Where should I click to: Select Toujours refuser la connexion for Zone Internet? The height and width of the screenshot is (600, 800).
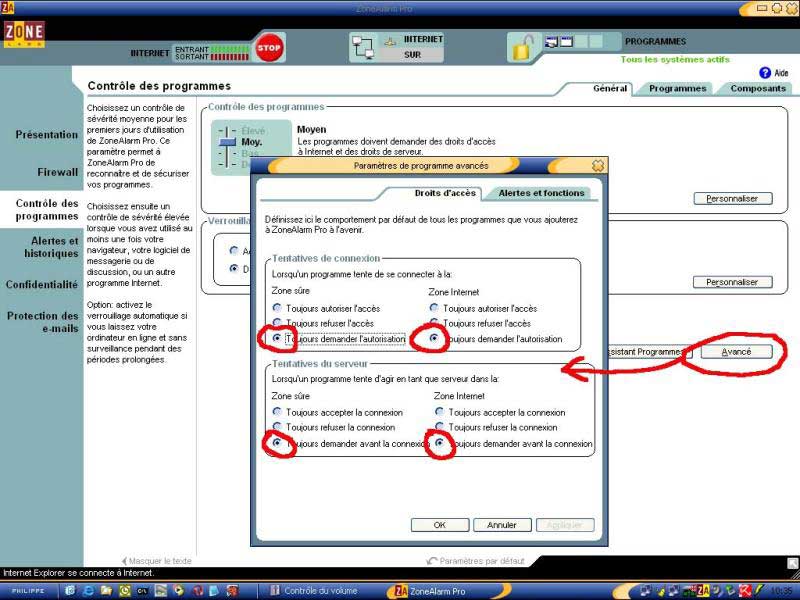point(440,427)
